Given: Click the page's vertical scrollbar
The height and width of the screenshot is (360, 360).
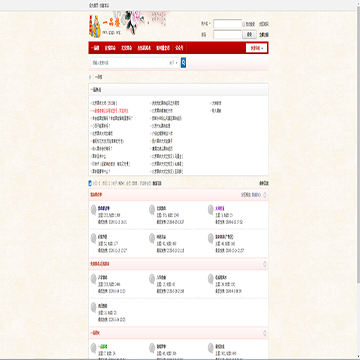Looking at the screenshot, I should [358, 180].
